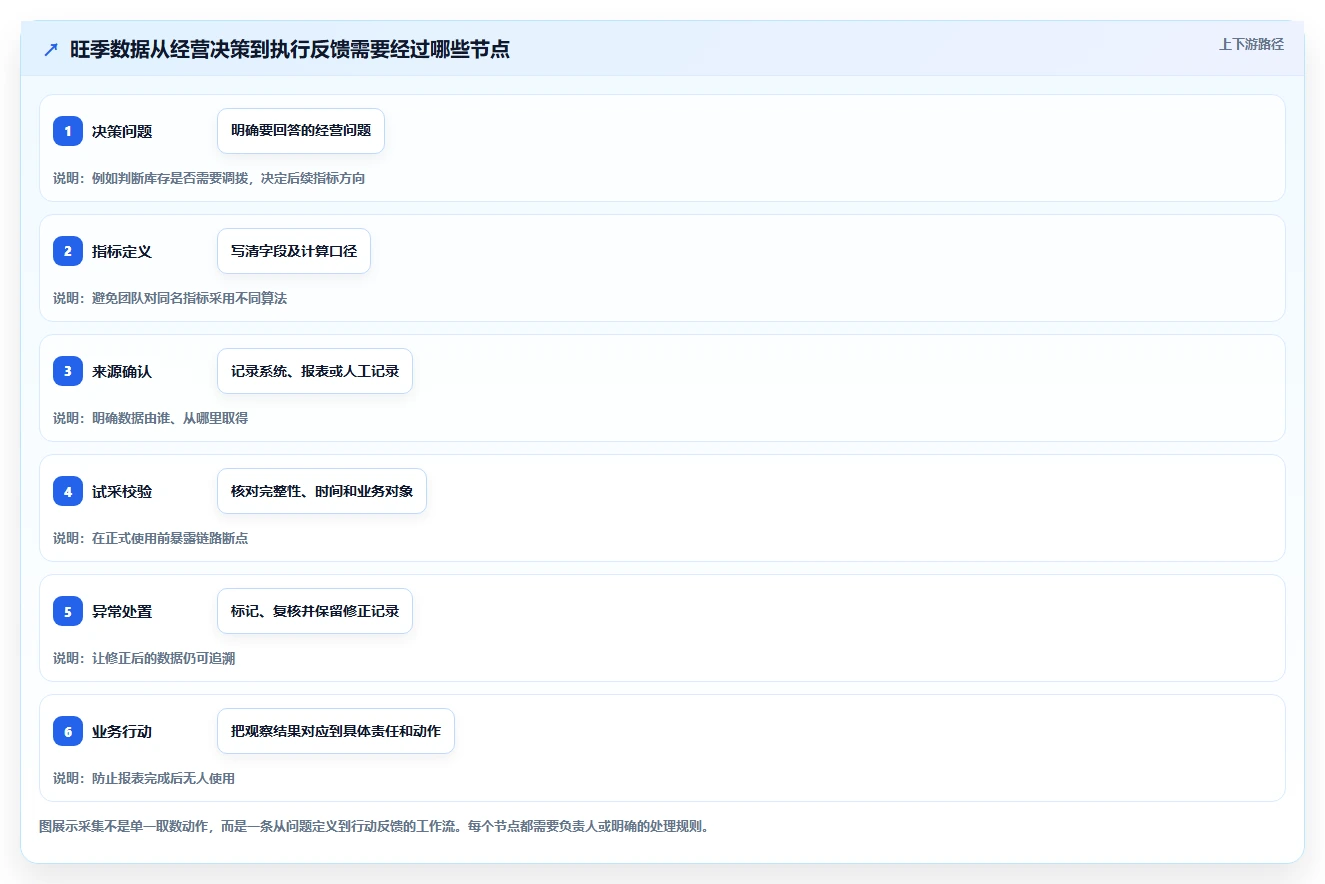The width and height of the screenshot is (1325, 884).
Task: Click the 指标定义 step label
Action: click(x=122, y=251)
